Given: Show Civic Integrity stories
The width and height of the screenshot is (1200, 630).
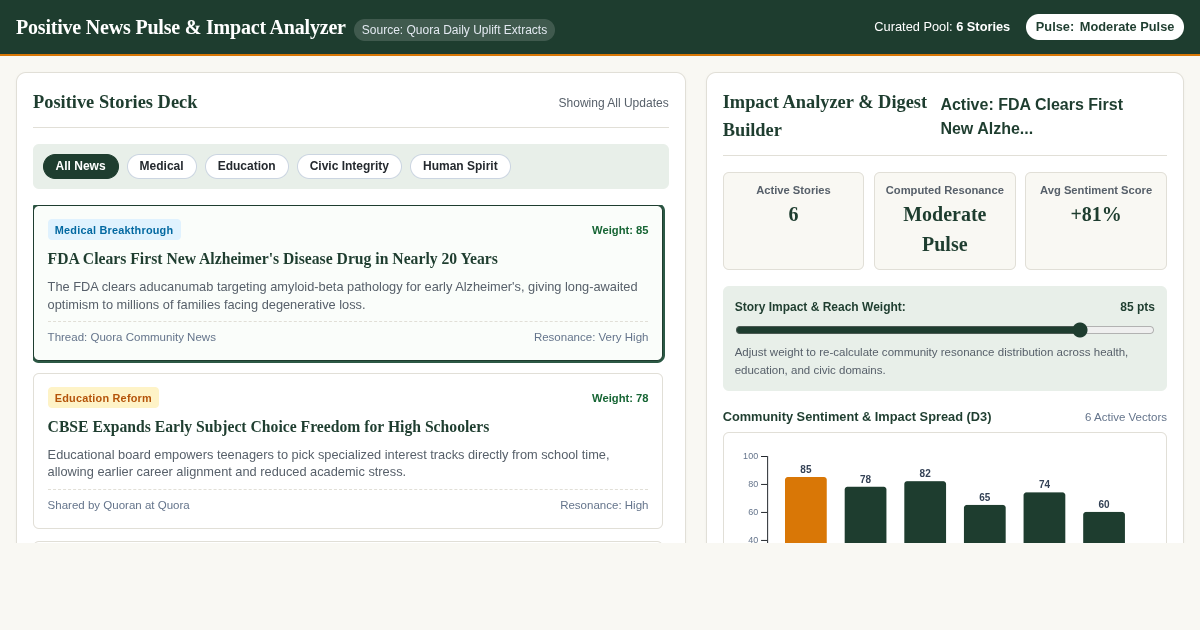Looking at the screenshot, I should (349, 166).
